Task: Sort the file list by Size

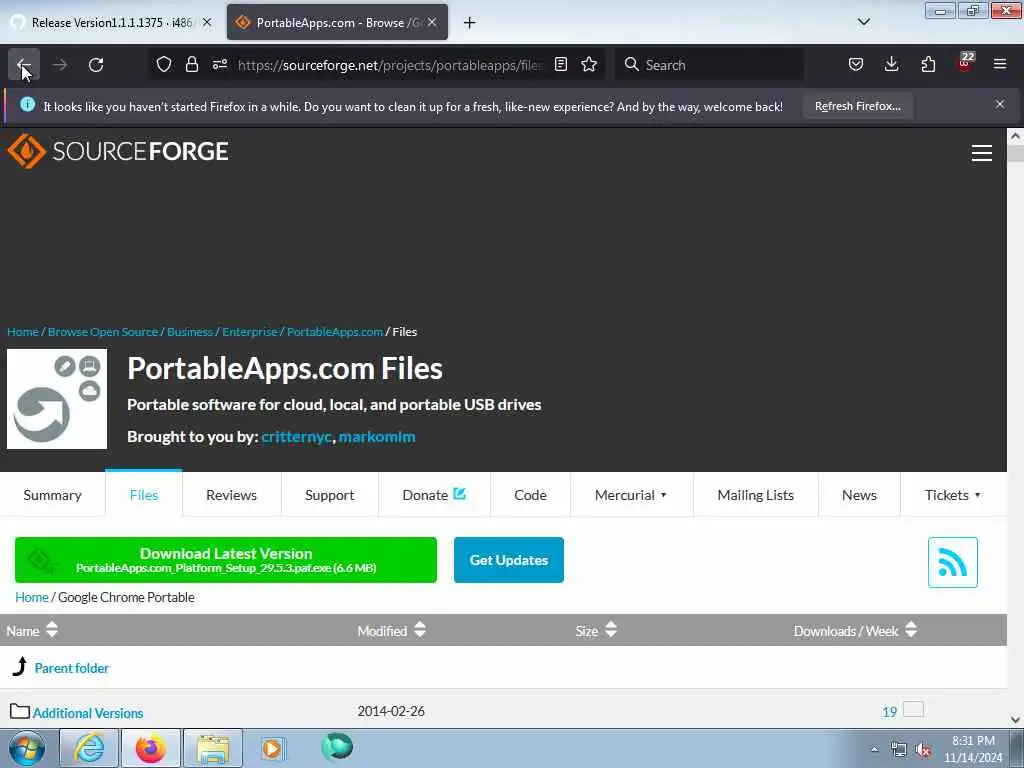Action: [596, 631]
